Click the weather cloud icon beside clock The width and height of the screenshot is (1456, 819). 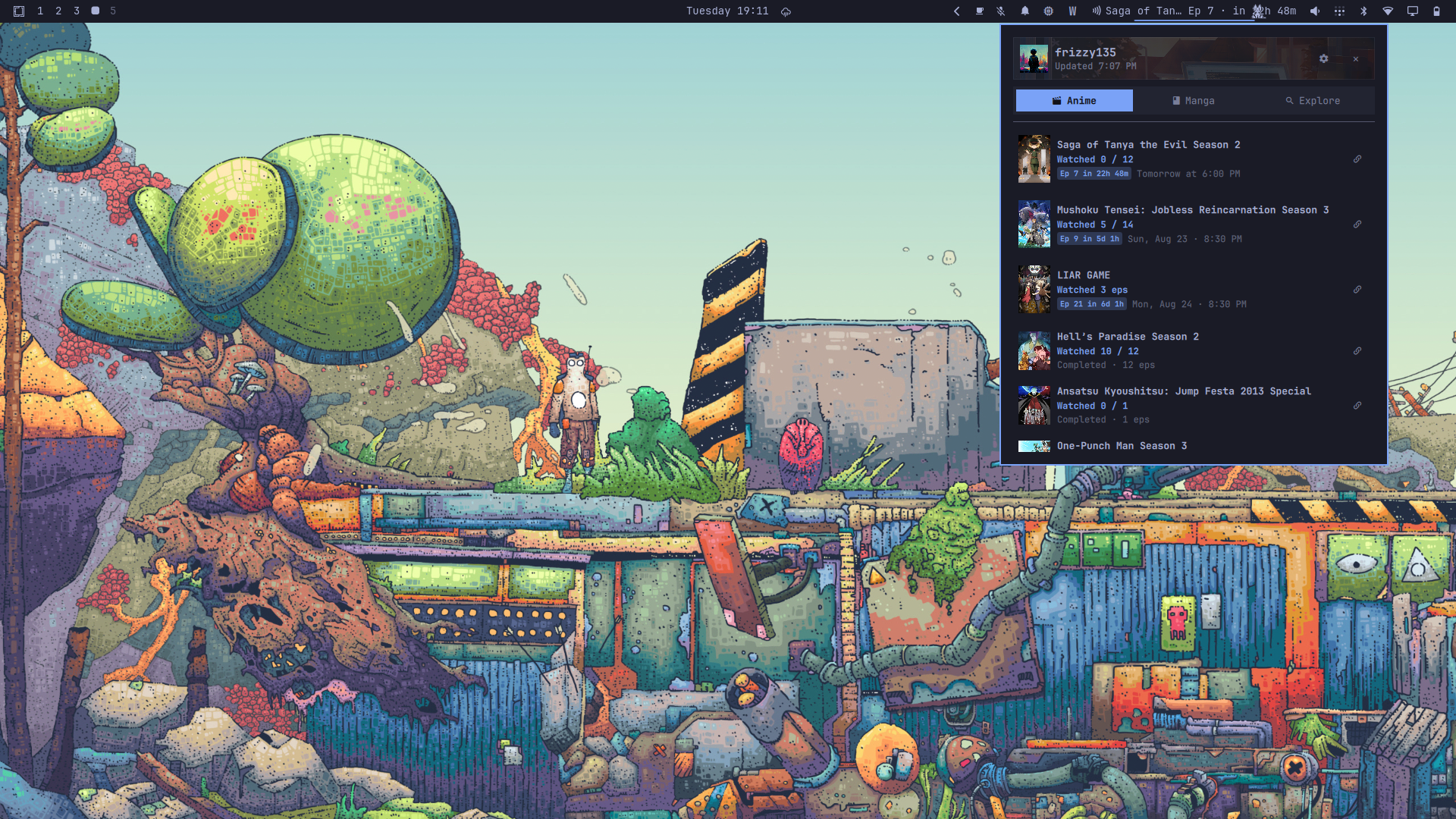pyautogui.click(x=786, y=11)
